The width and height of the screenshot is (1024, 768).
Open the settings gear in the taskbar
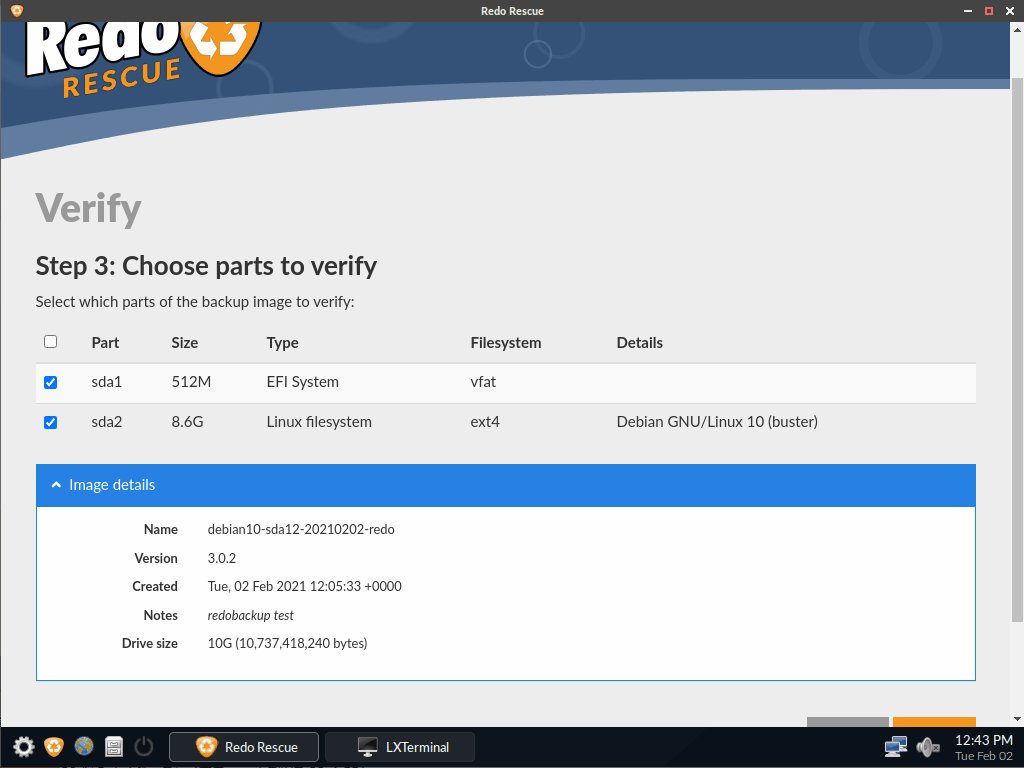(x=24, y=746)
